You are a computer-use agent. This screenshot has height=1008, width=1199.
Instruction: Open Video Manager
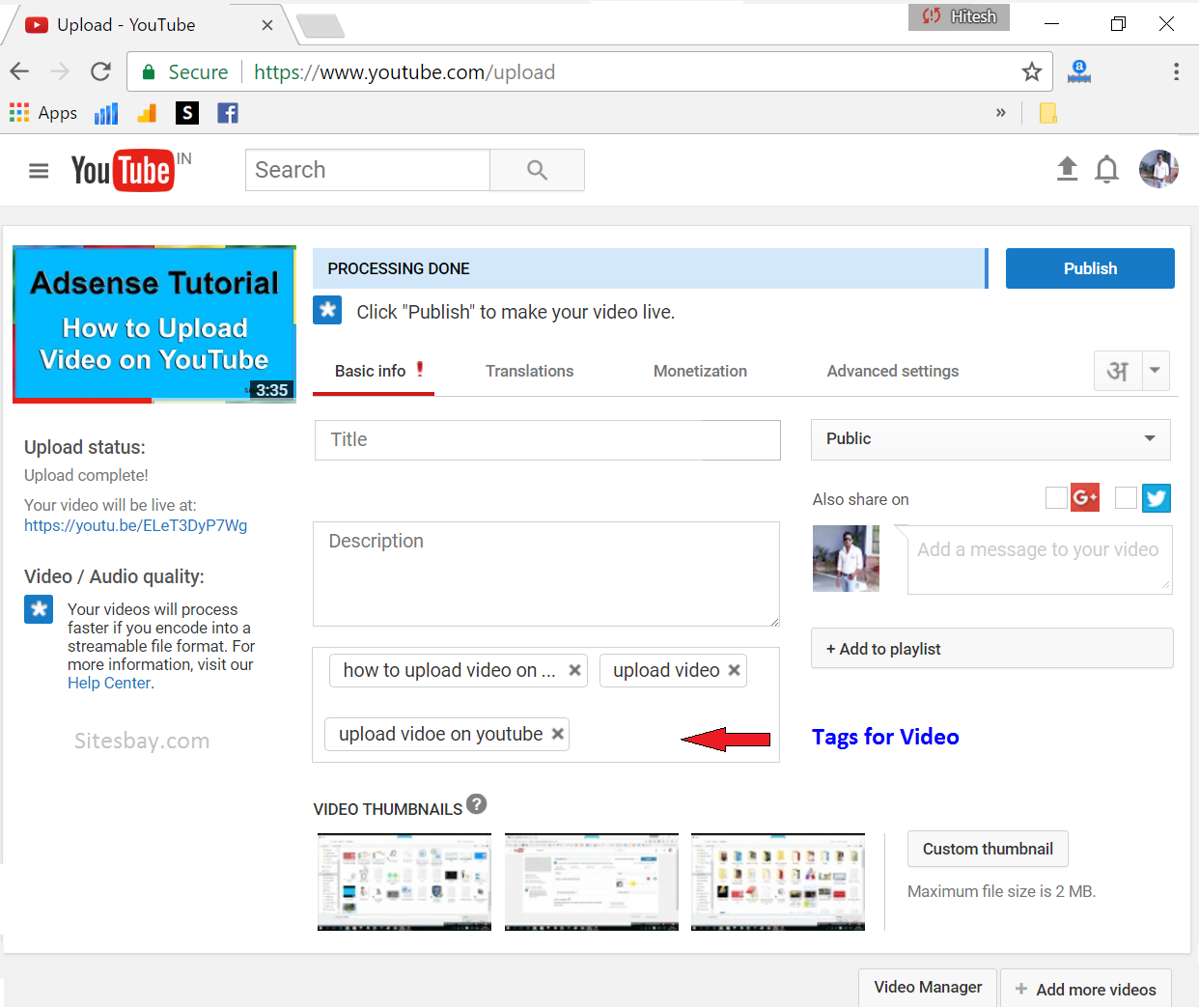928,987
